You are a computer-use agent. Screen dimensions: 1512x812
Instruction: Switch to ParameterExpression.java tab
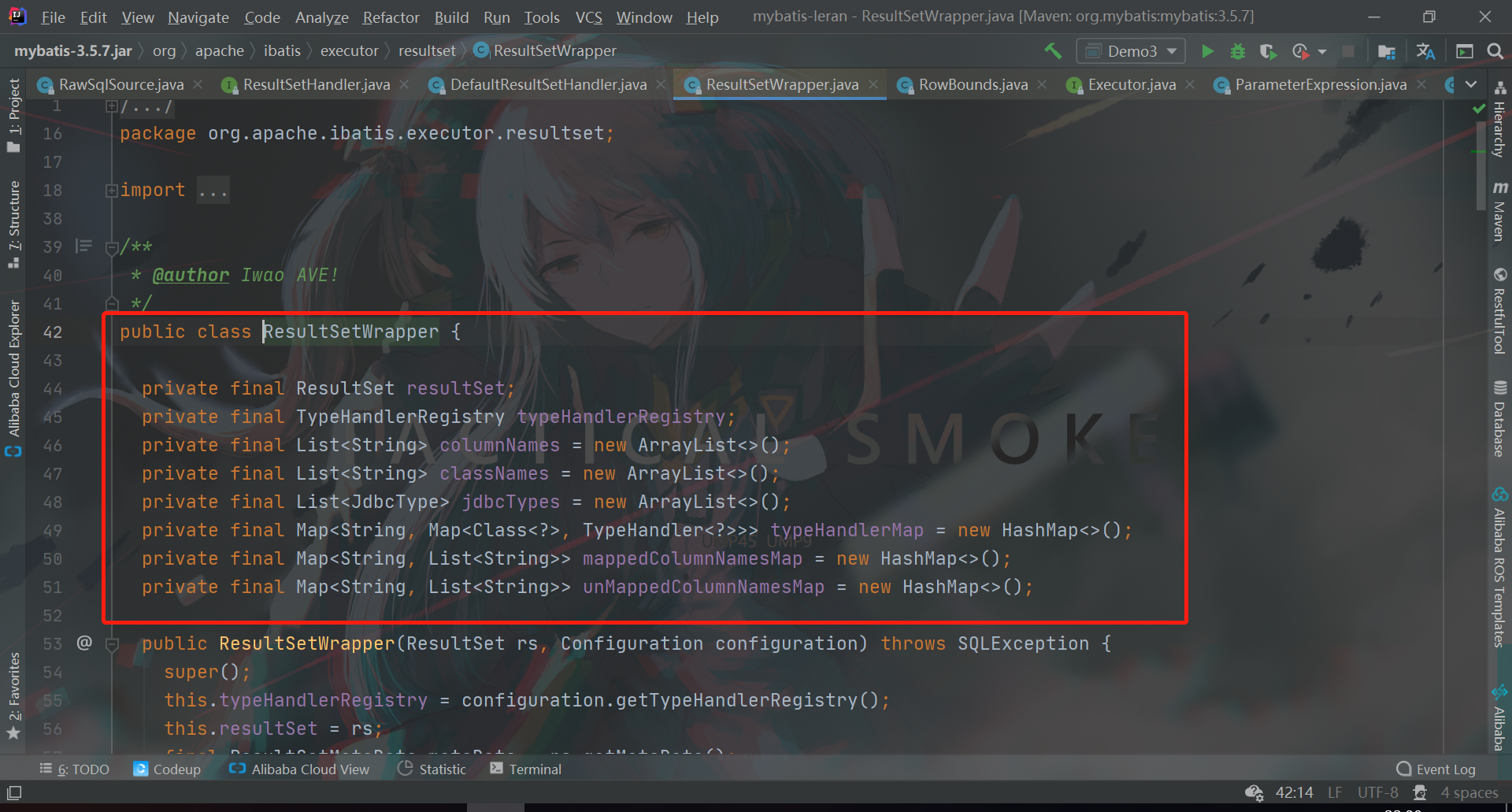1321,84
